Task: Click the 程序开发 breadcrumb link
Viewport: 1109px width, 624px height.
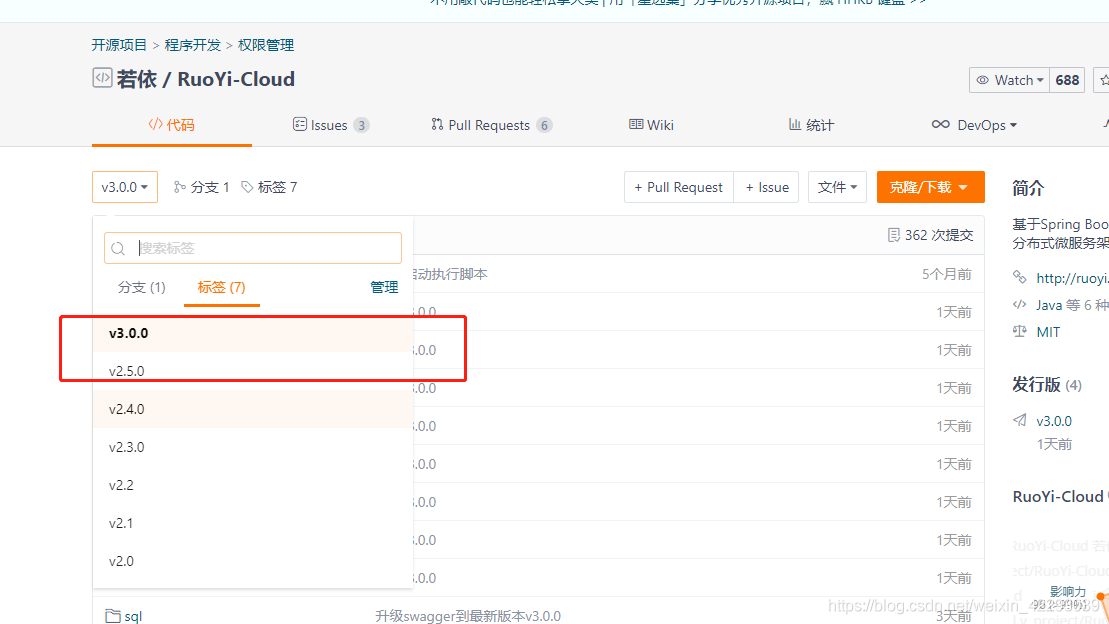Action: 192,45
